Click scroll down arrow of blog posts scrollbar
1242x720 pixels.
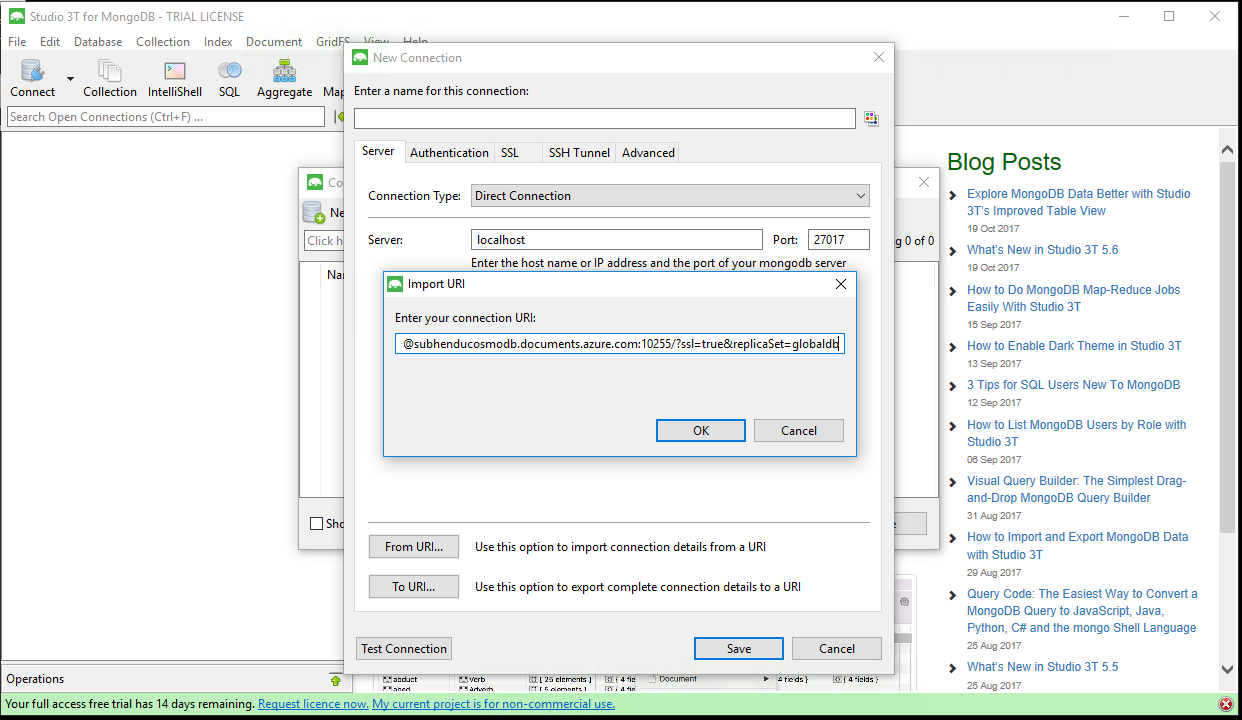(x=1228, y=669)
